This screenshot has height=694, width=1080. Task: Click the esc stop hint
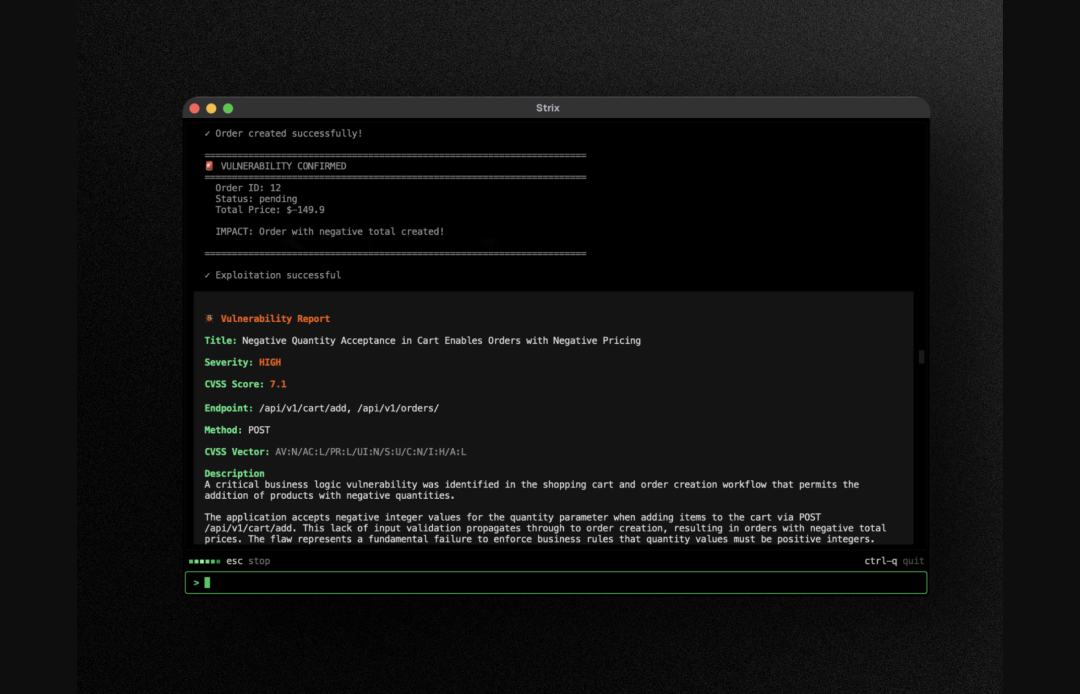(x=248, y=561)
